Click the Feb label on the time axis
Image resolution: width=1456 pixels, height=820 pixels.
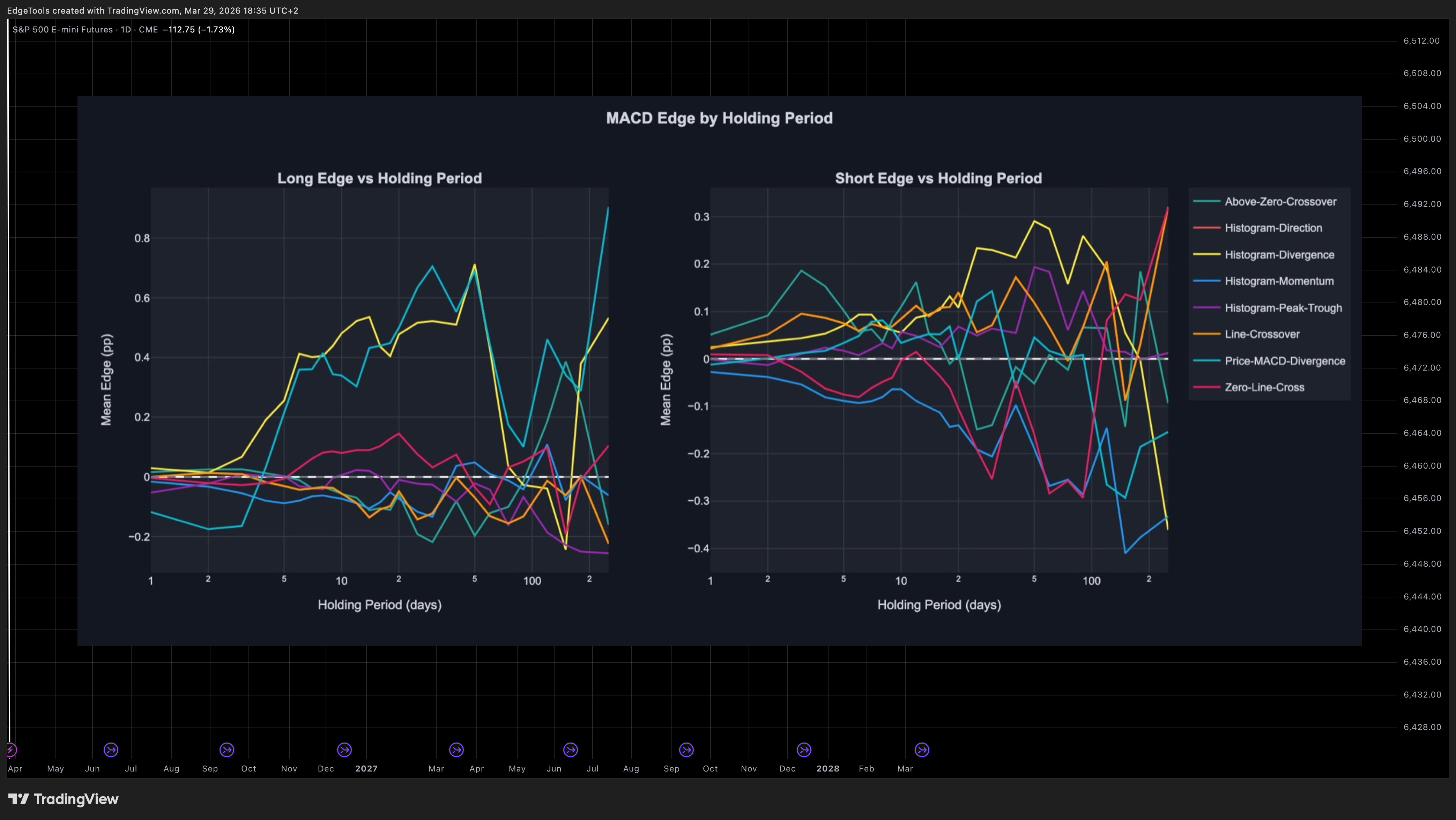point(867,769)
